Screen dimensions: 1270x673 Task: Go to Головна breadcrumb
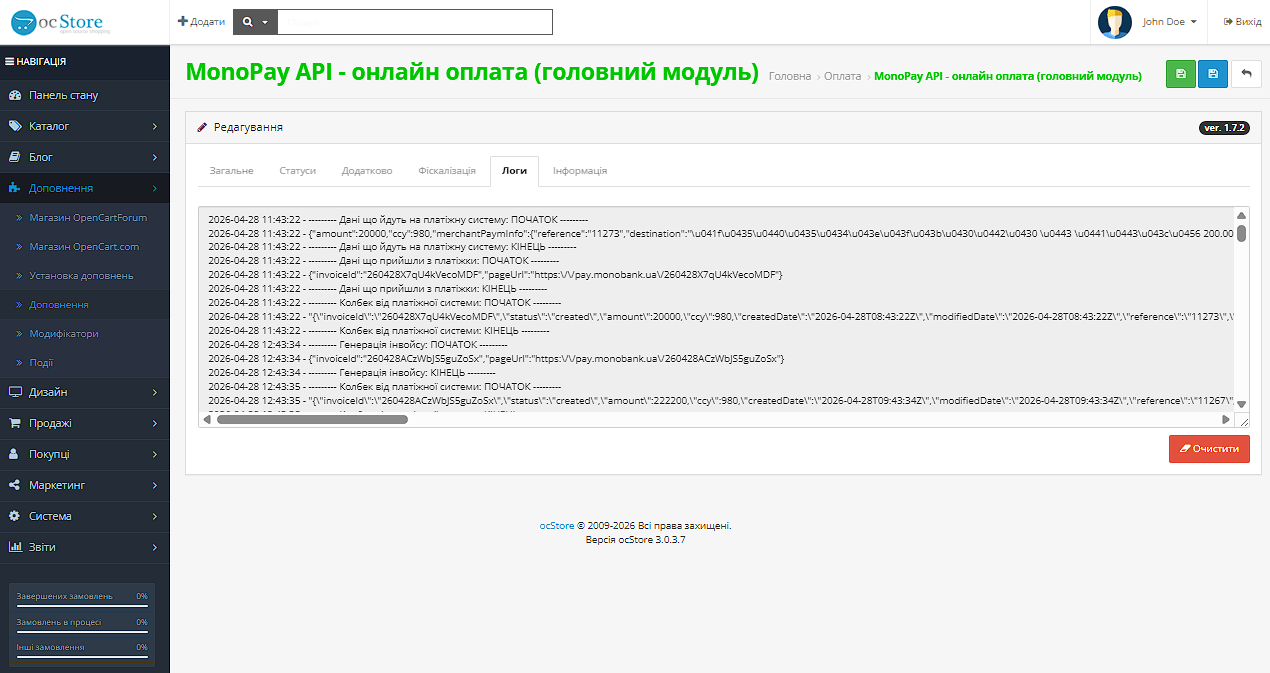[790, 76]
